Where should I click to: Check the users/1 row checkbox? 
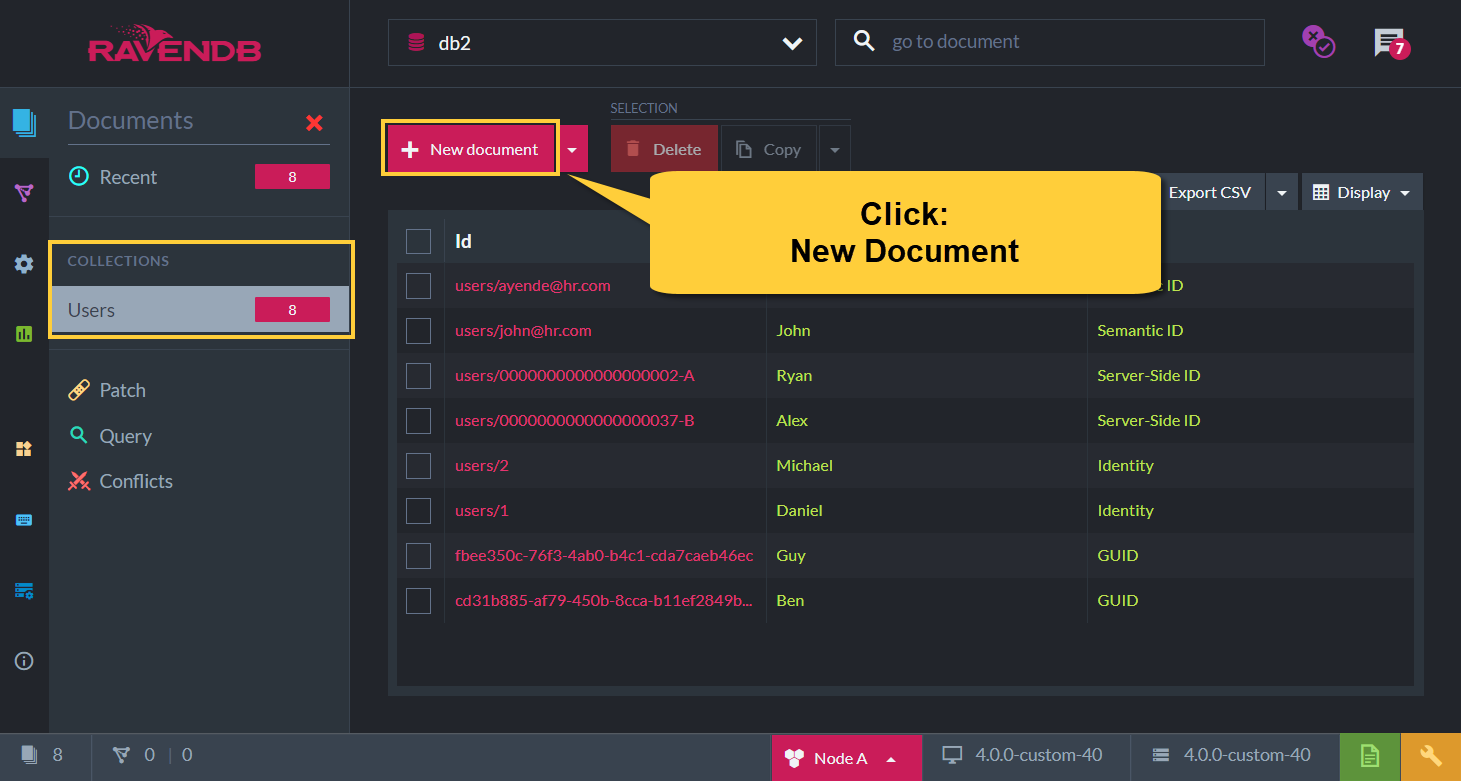click(418, 511)
